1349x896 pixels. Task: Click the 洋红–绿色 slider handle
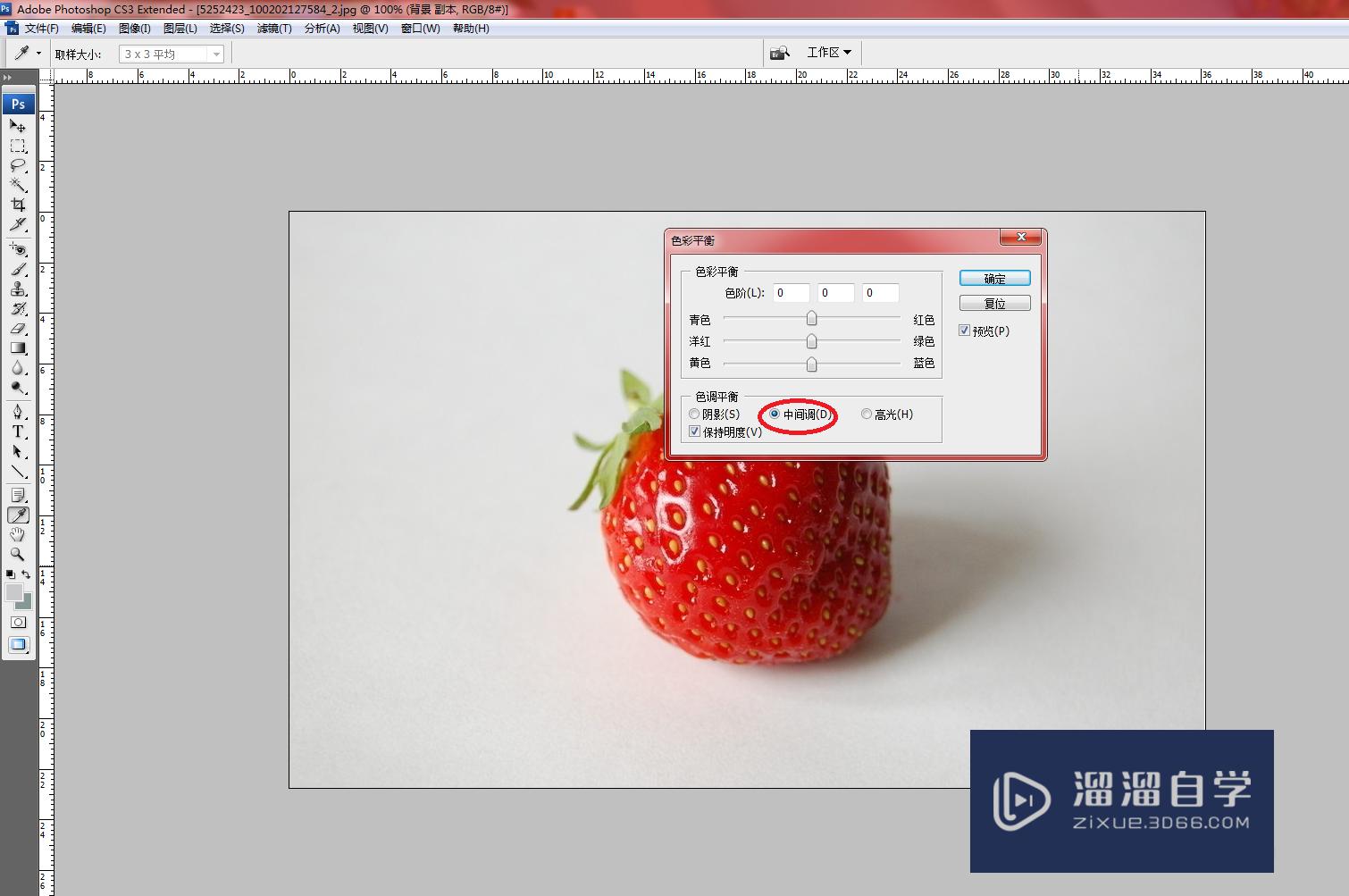(811, 341)
